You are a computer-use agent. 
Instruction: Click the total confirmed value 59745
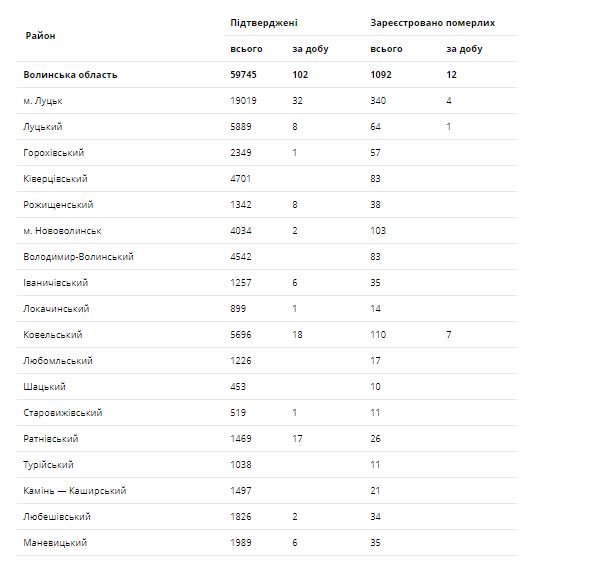[245, 75]
